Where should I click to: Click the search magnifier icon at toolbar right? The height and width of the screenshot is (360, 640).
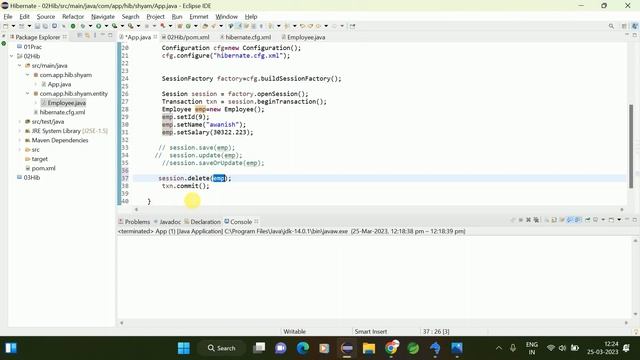tap(611, 26)
